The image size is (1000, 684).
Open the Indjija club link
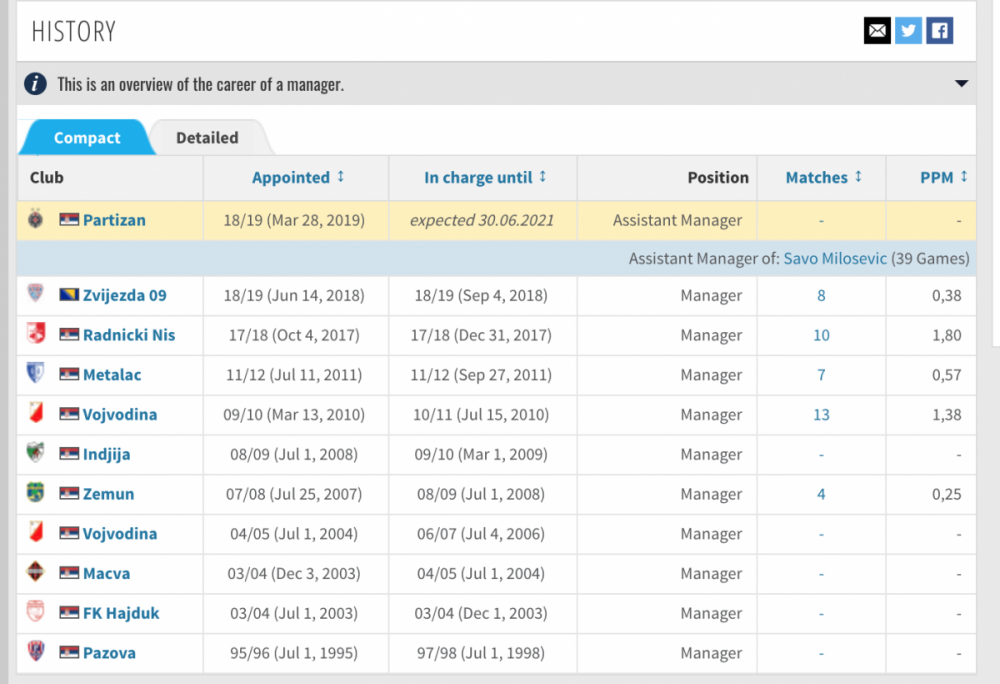106,454
